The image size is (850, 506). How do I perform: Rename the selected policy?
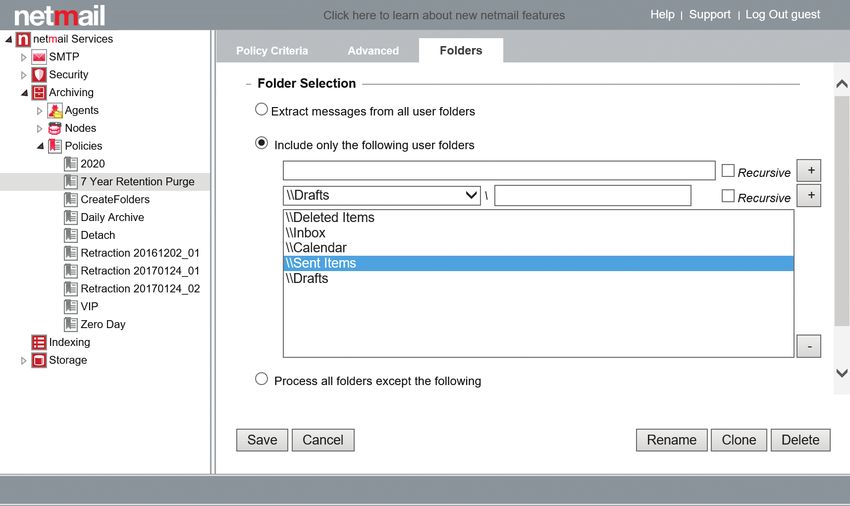click(x=672, y=440)
